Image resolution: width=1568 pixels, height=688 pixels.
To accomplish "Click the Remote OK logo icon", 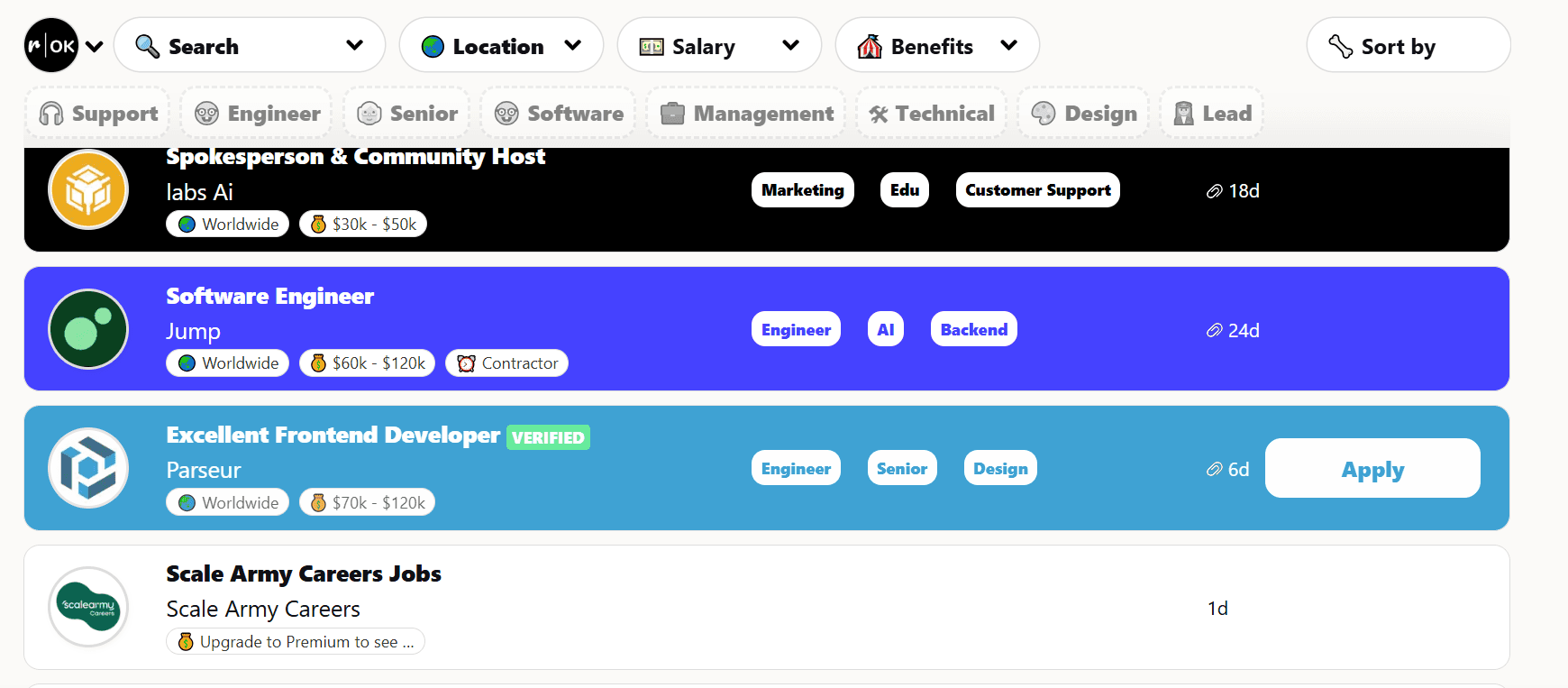I will click(x=51, y=45).
